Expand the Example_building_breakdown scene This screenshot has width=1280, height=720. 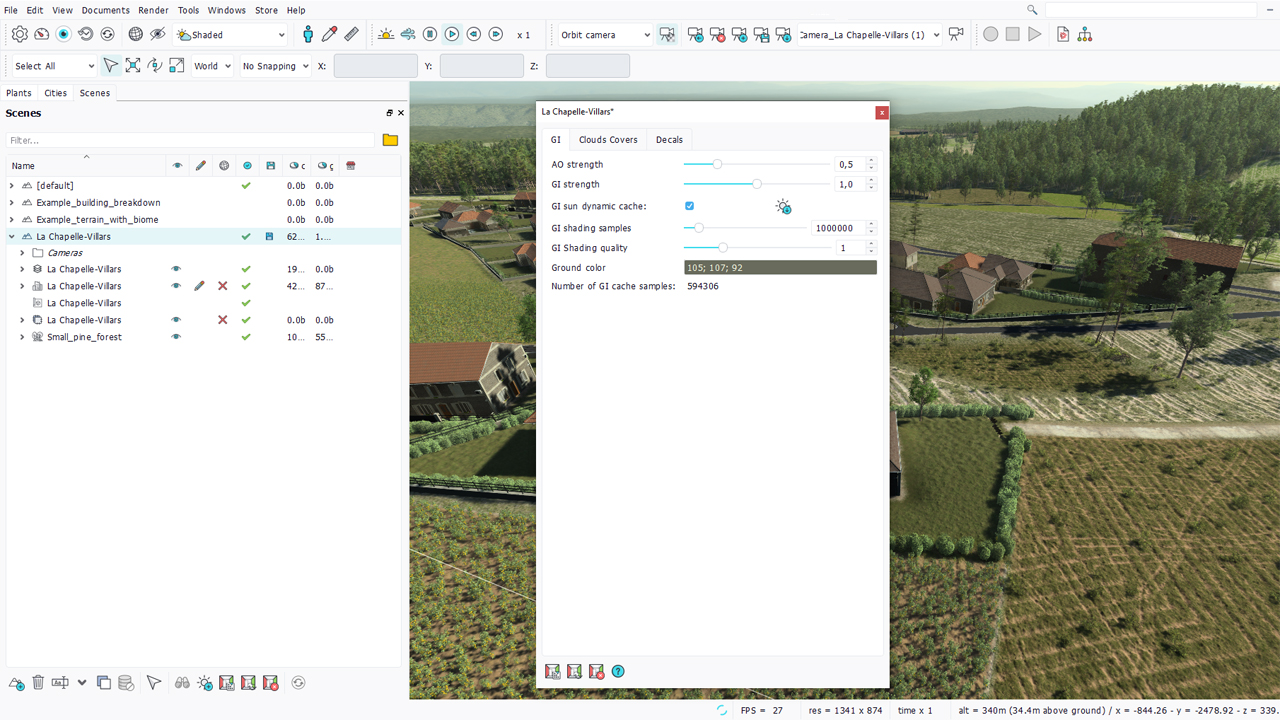pyautogui.click(x=12, y=203)
